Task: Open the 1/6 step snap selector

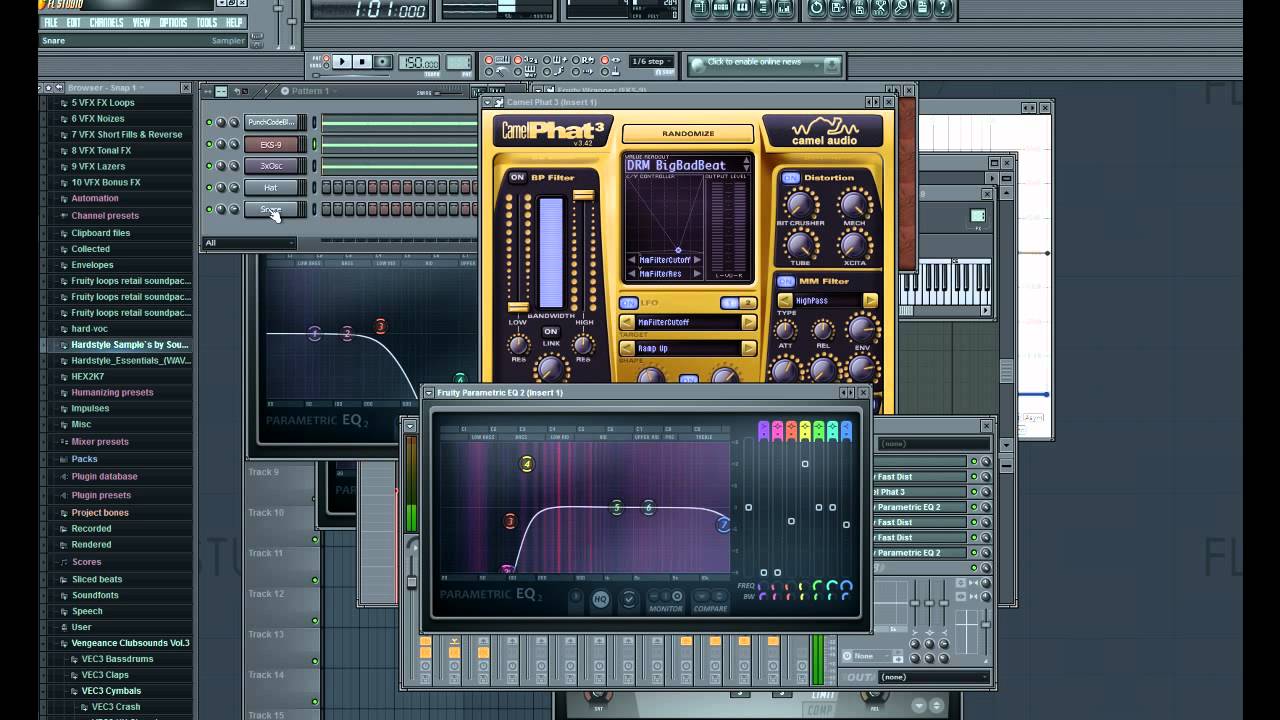Action: (x=652, y=62)
